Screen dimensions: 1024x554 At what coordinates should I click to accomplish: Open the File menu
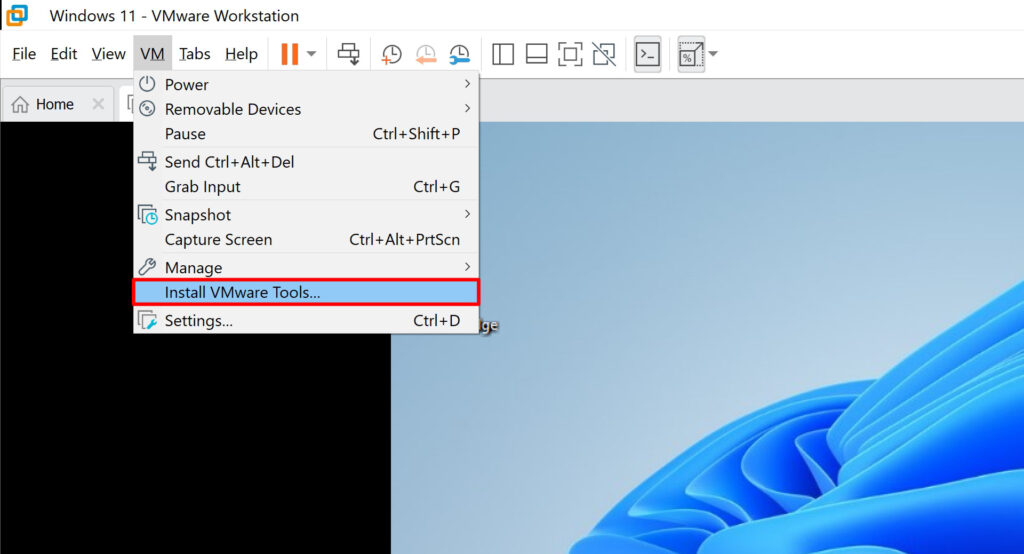point(24,54)
